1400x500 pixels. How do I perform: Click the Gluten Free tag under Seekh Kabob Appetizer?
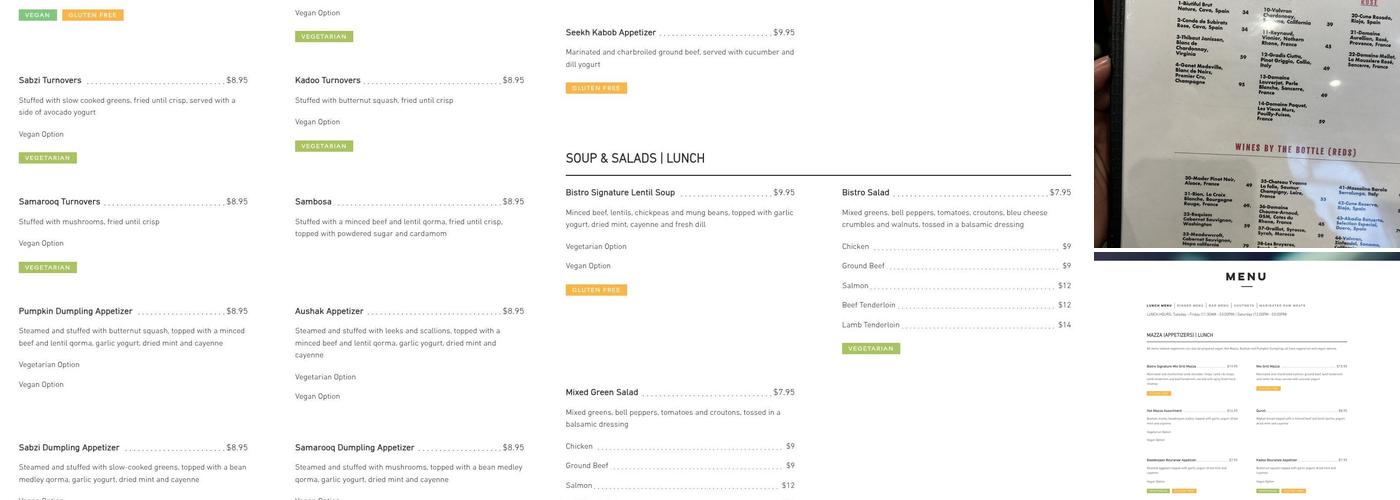pos(596,88)
